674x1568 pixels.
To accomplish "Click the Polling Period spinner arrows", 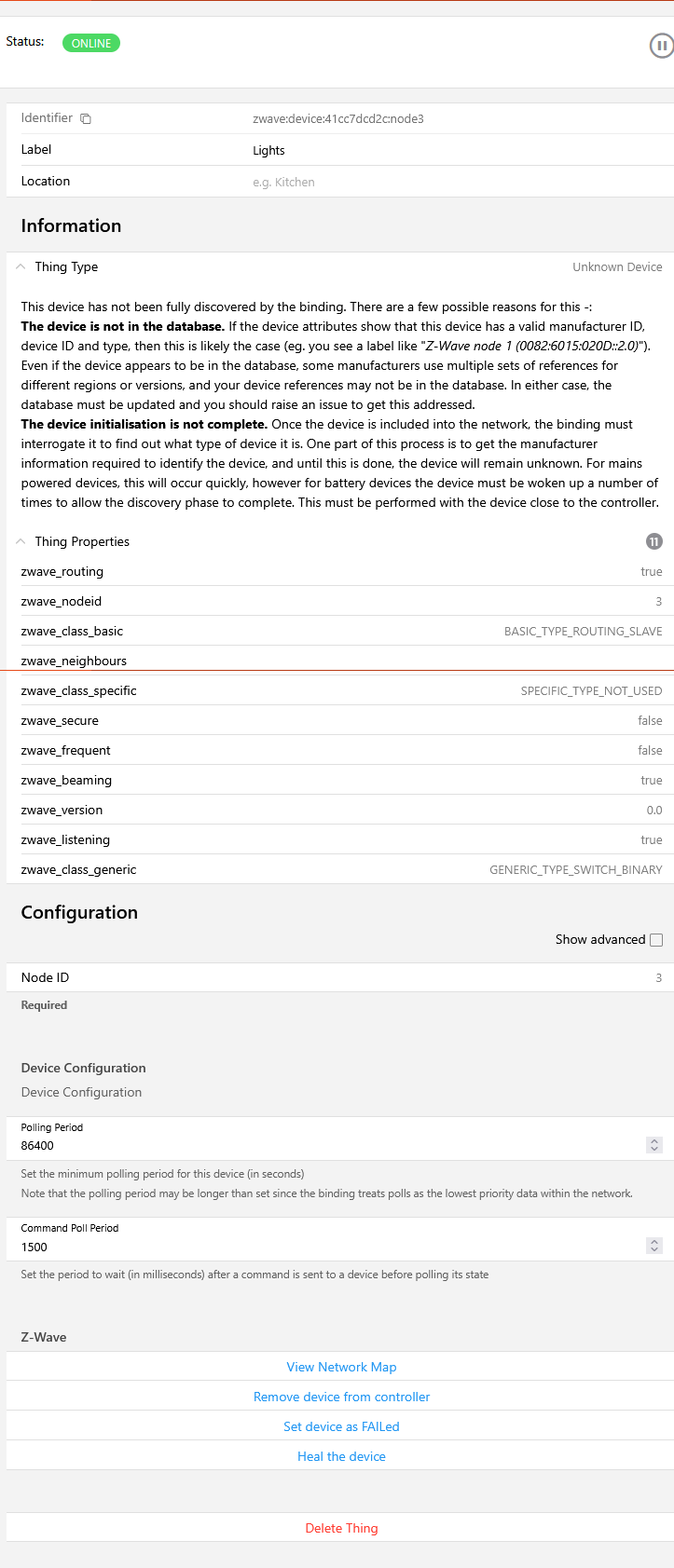I will [654, 1145].
